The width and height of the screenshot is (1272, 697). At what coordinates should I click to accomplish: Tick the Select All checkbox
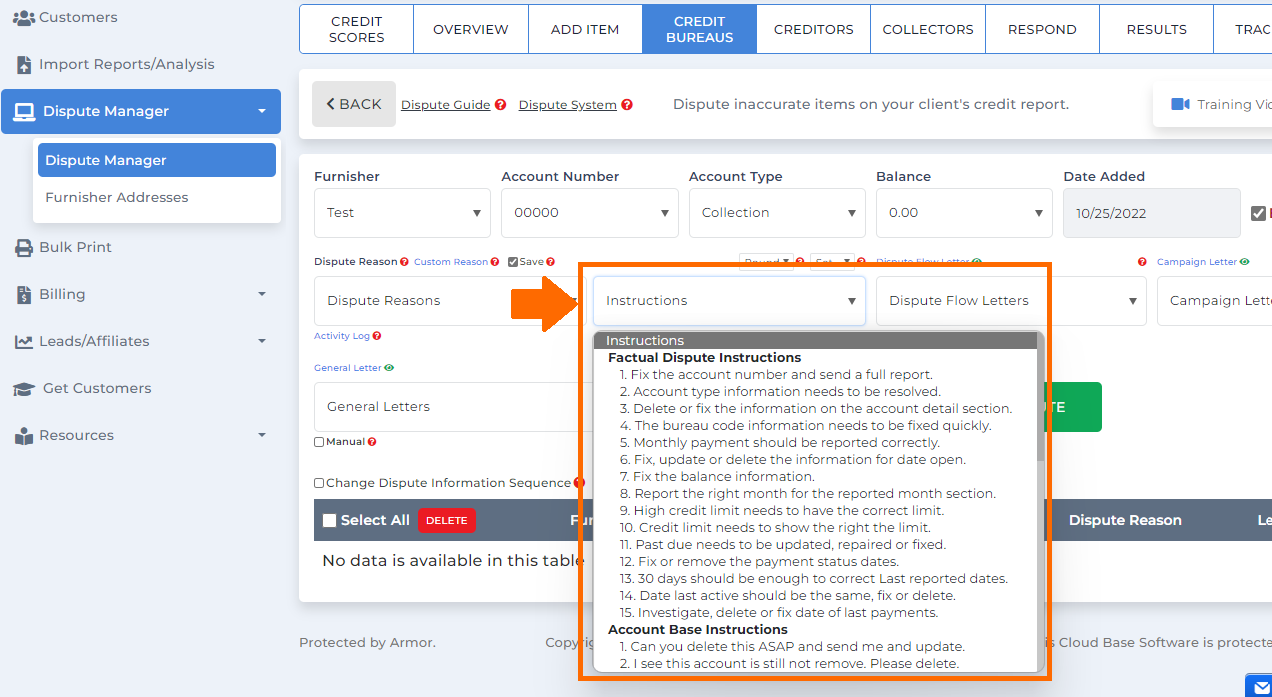329,520
